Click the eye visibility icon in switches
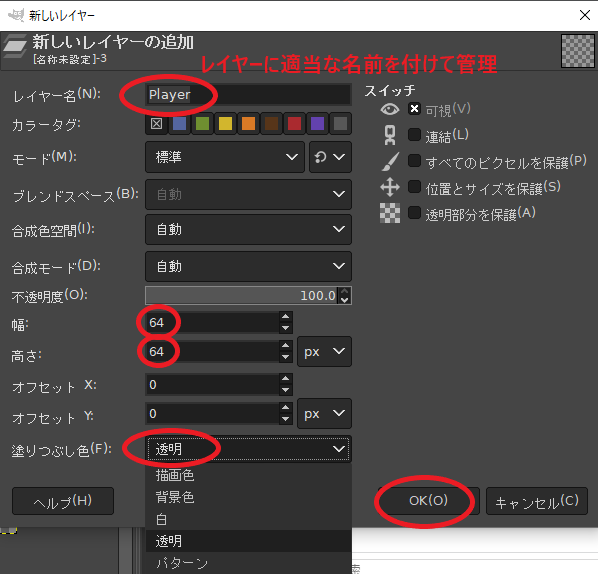 [x=390, y=110]
